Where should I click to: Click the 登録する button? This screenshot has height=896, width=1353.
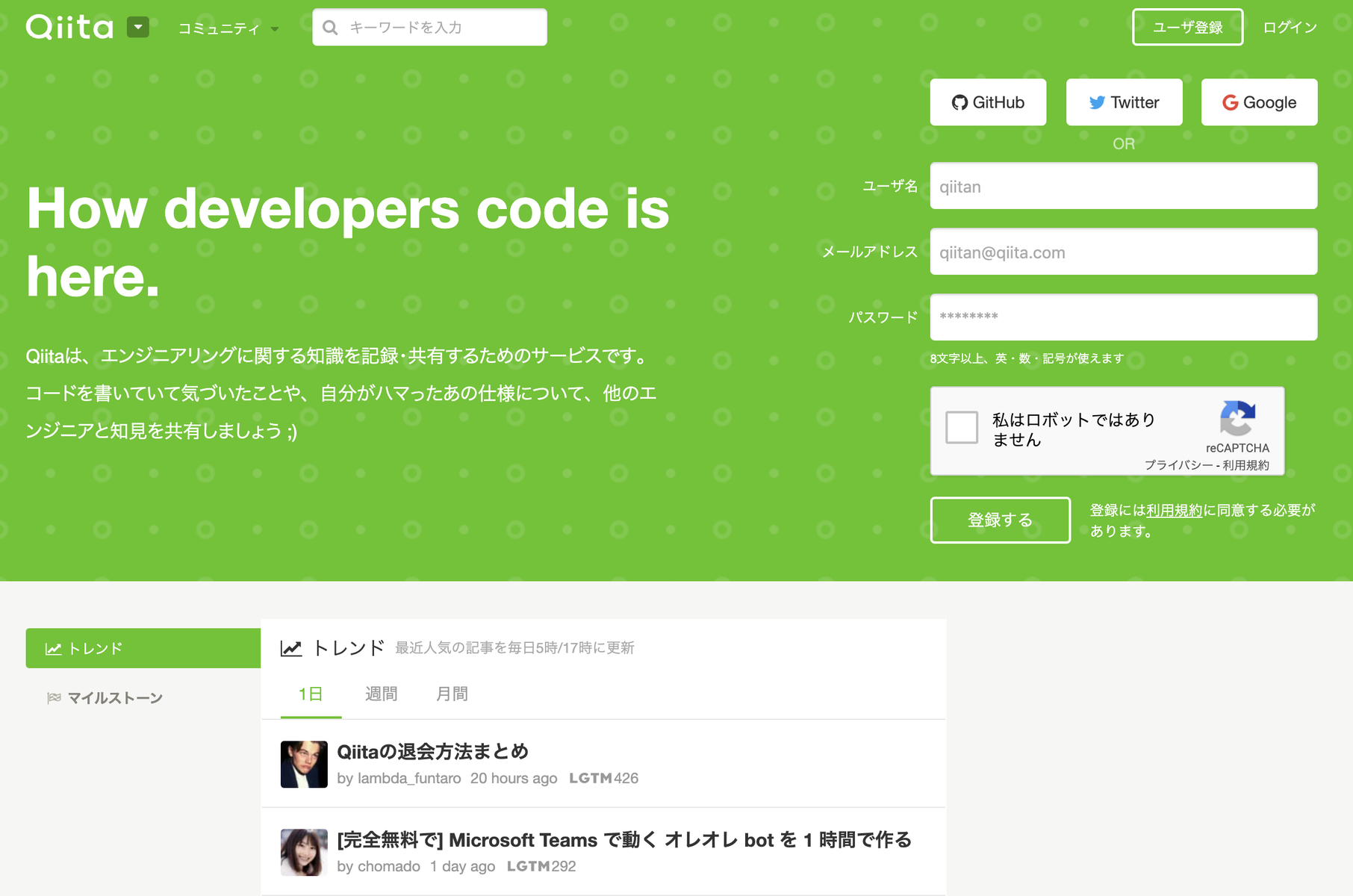coord(1000,520)
